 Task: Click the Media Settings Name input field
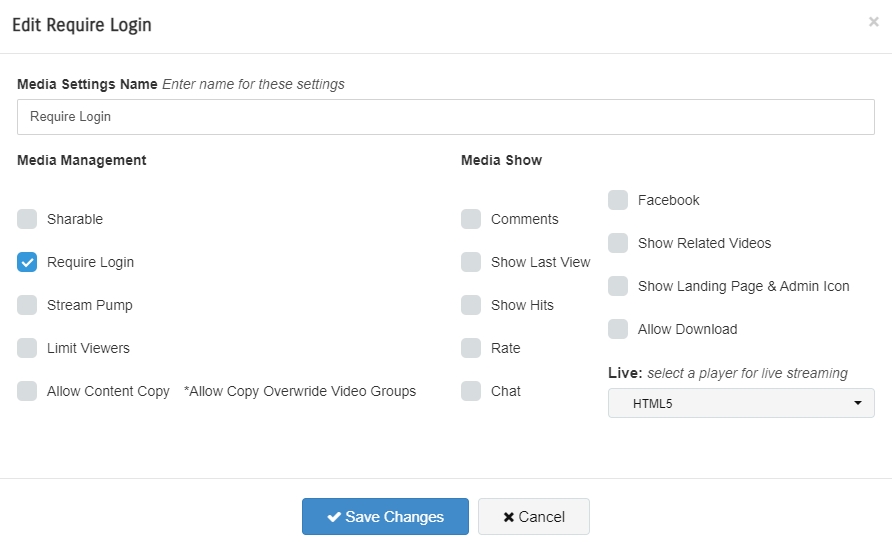(x=445, y=117)
